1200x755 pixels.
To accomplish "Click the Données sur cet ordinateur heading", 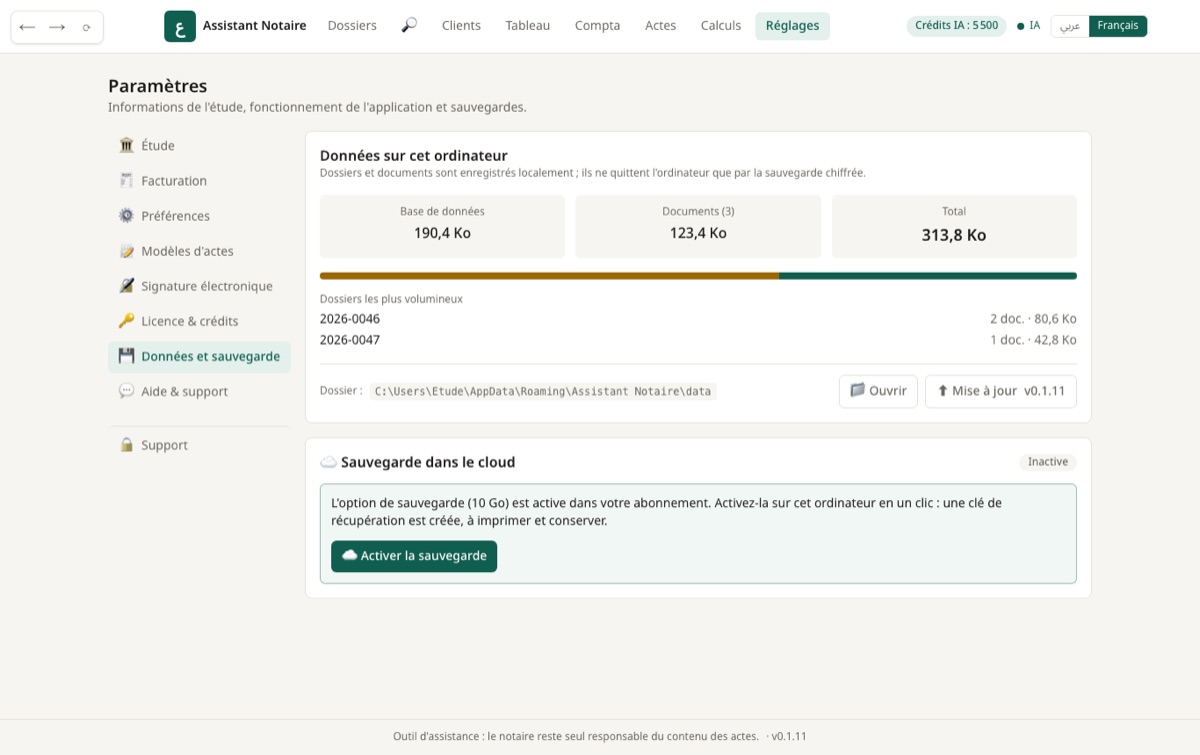I will tap(414, 156).
